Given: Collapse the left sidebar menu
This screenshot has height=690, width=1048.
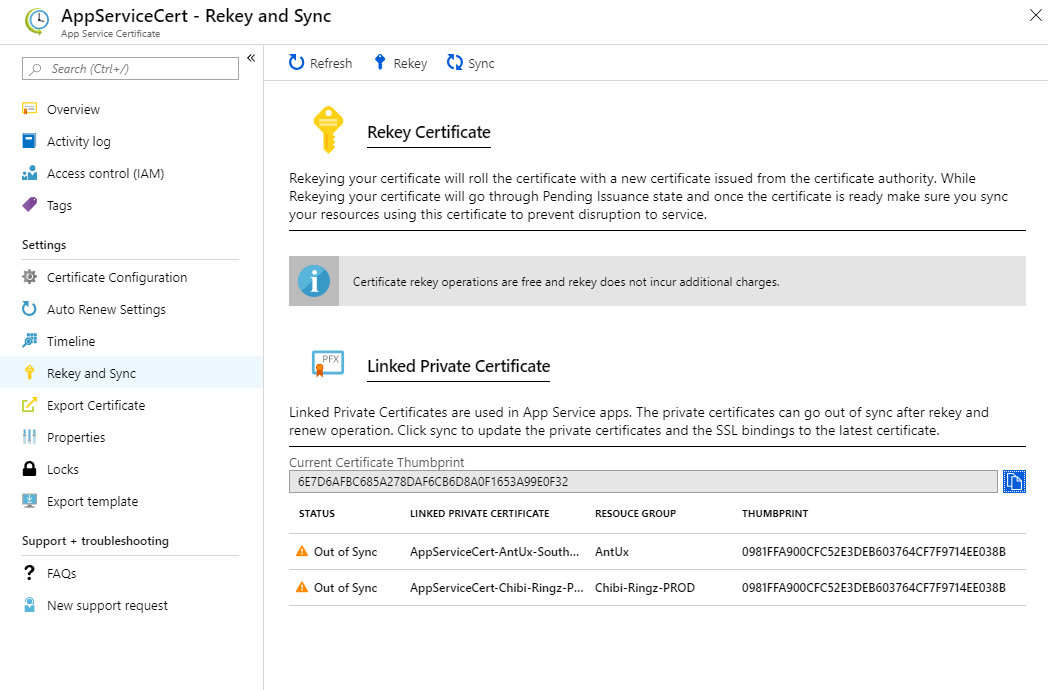Looking at the screenshot, I should click(x=251, y=58).
